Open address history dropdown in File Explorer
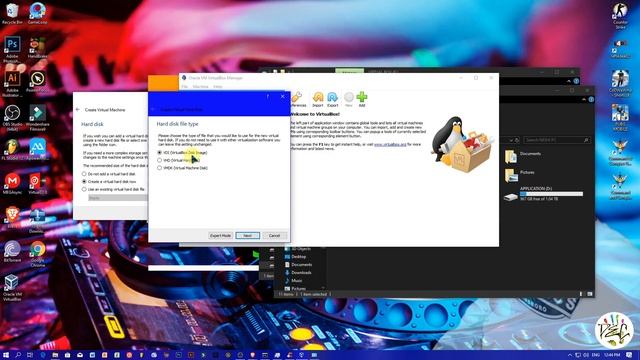Viewport: 640px width, 360px height. pos(511,140)
